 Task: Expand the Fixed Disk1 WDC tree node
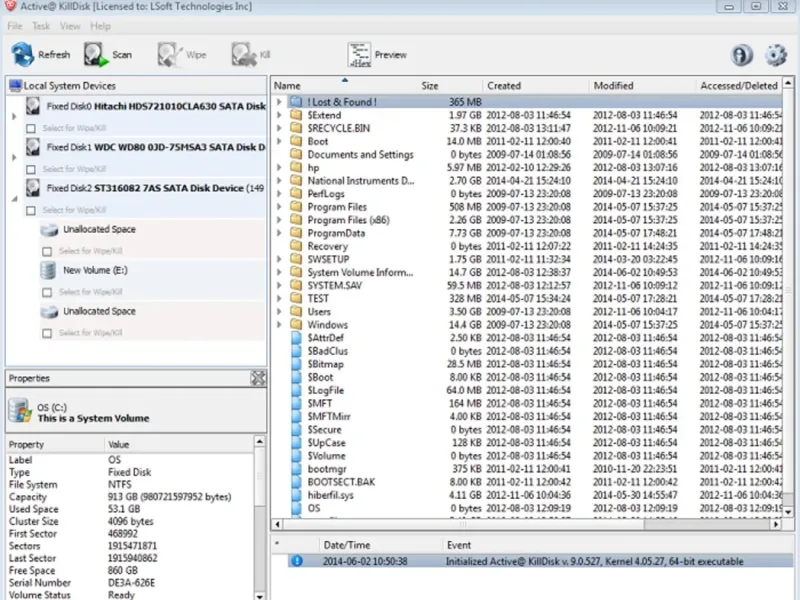(x=13, y=157)
